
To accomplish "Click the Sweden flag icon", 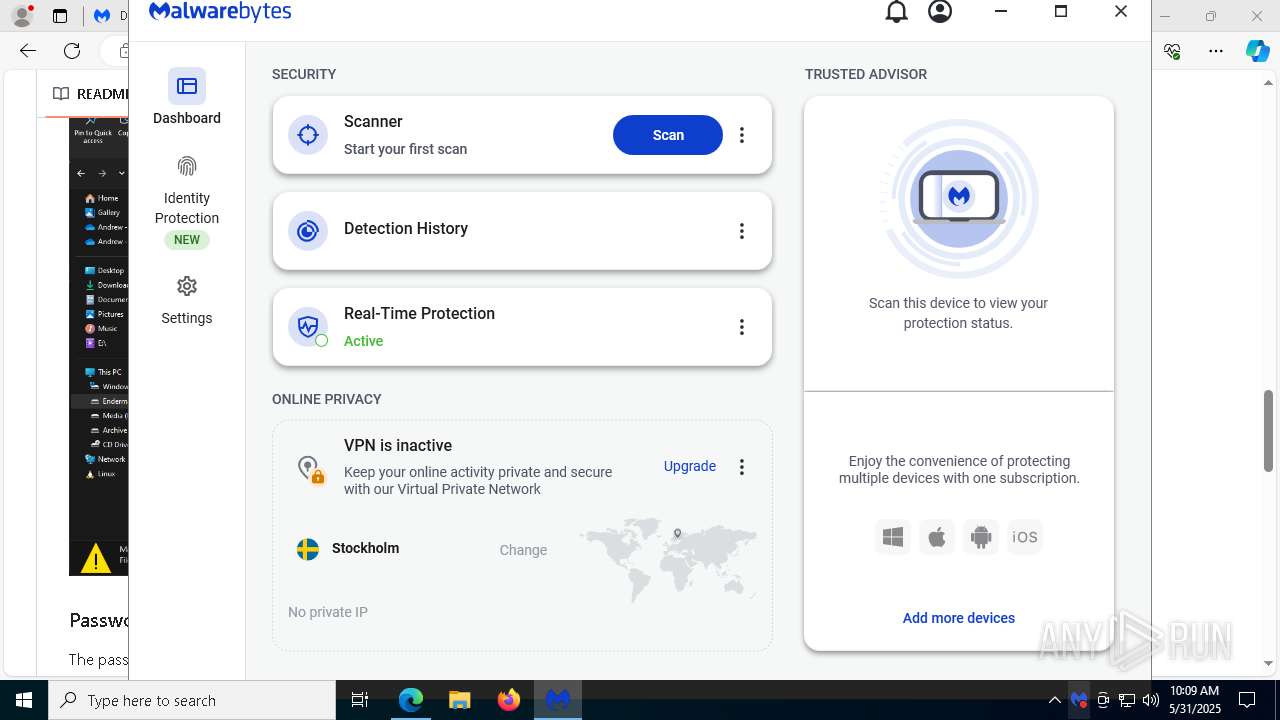I will 308,549.
